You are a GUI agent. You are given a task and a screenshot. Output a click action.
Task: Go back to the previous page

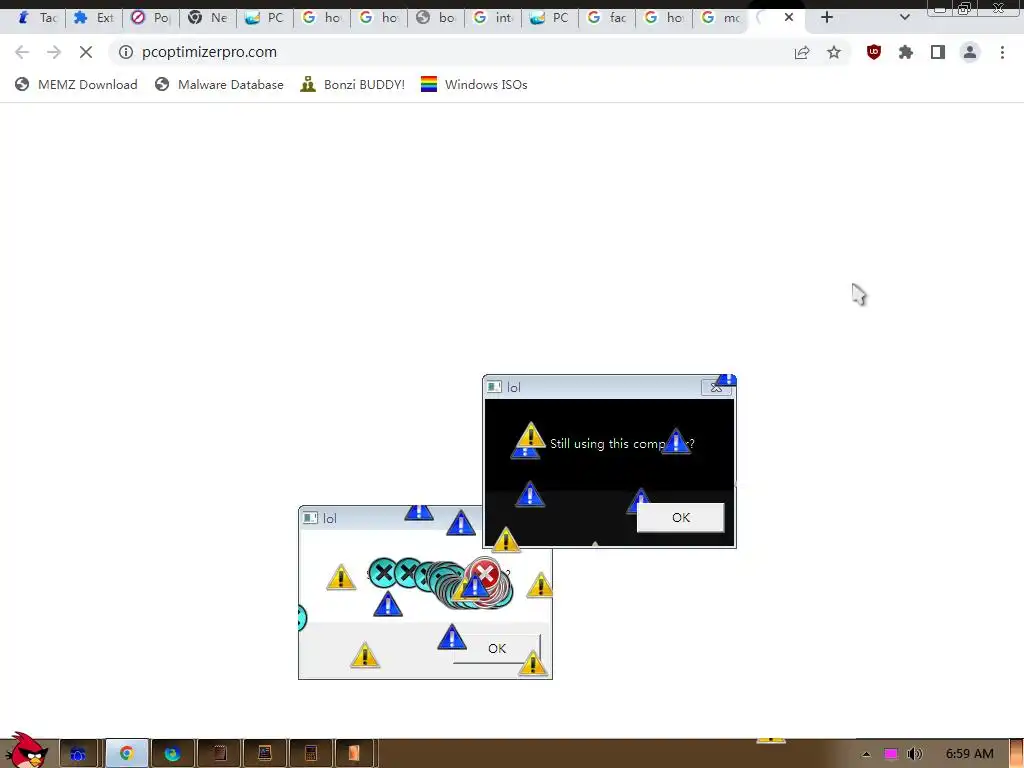coord(22,52)
